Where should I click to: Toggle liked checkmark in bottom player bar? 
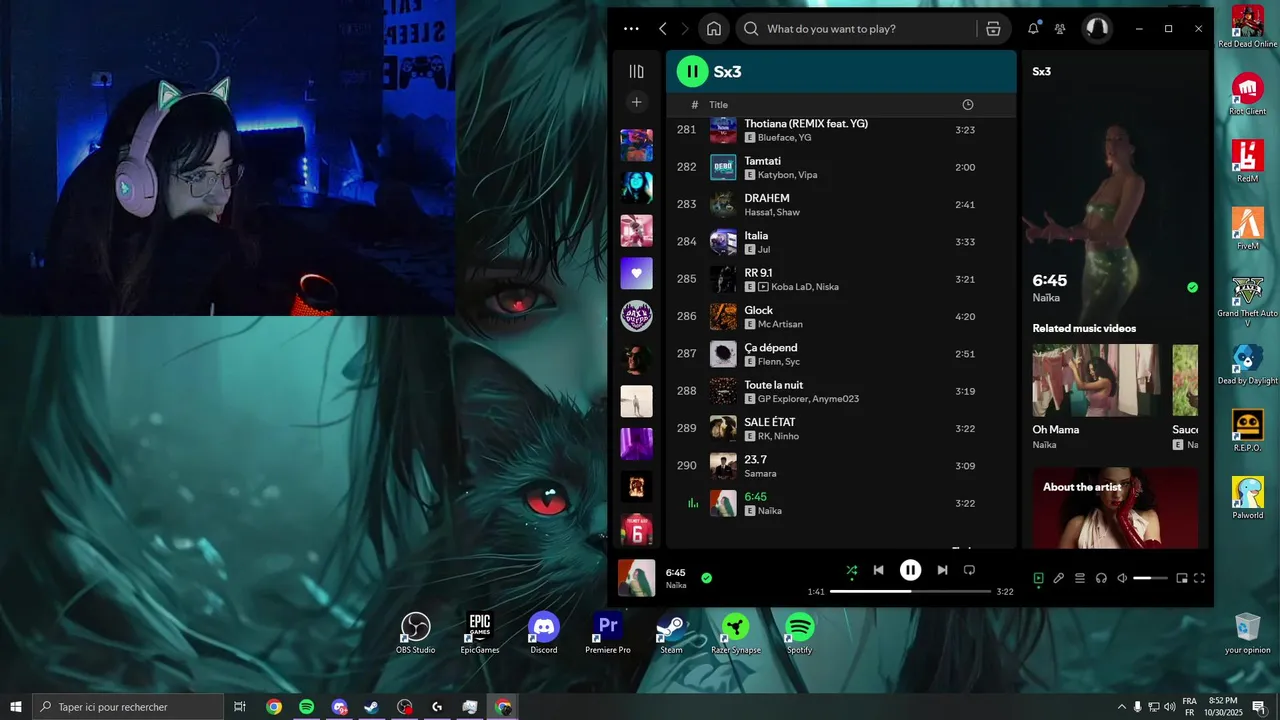[706, 578]
